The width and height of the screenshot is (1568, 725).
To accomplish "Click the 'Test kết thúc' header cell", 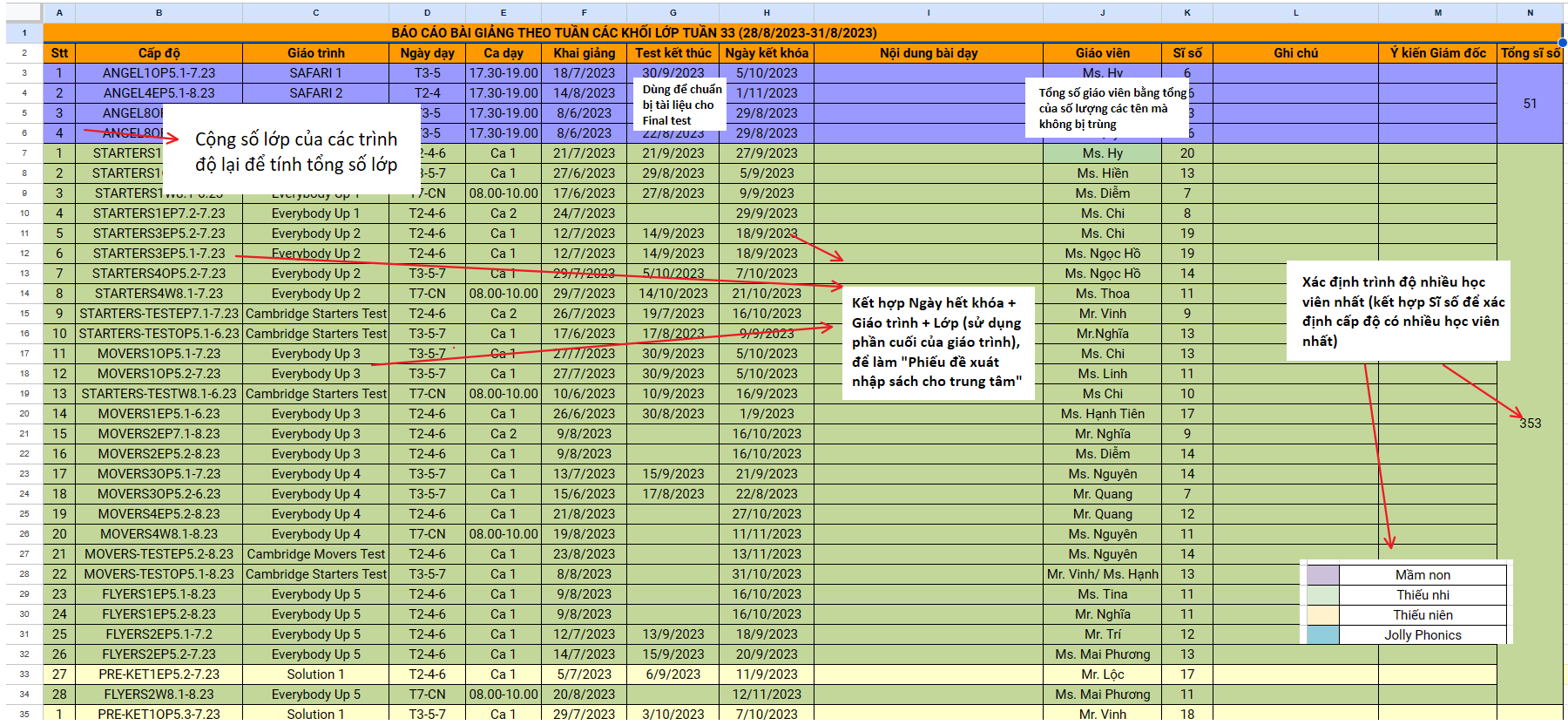I will tap(672, 53).
